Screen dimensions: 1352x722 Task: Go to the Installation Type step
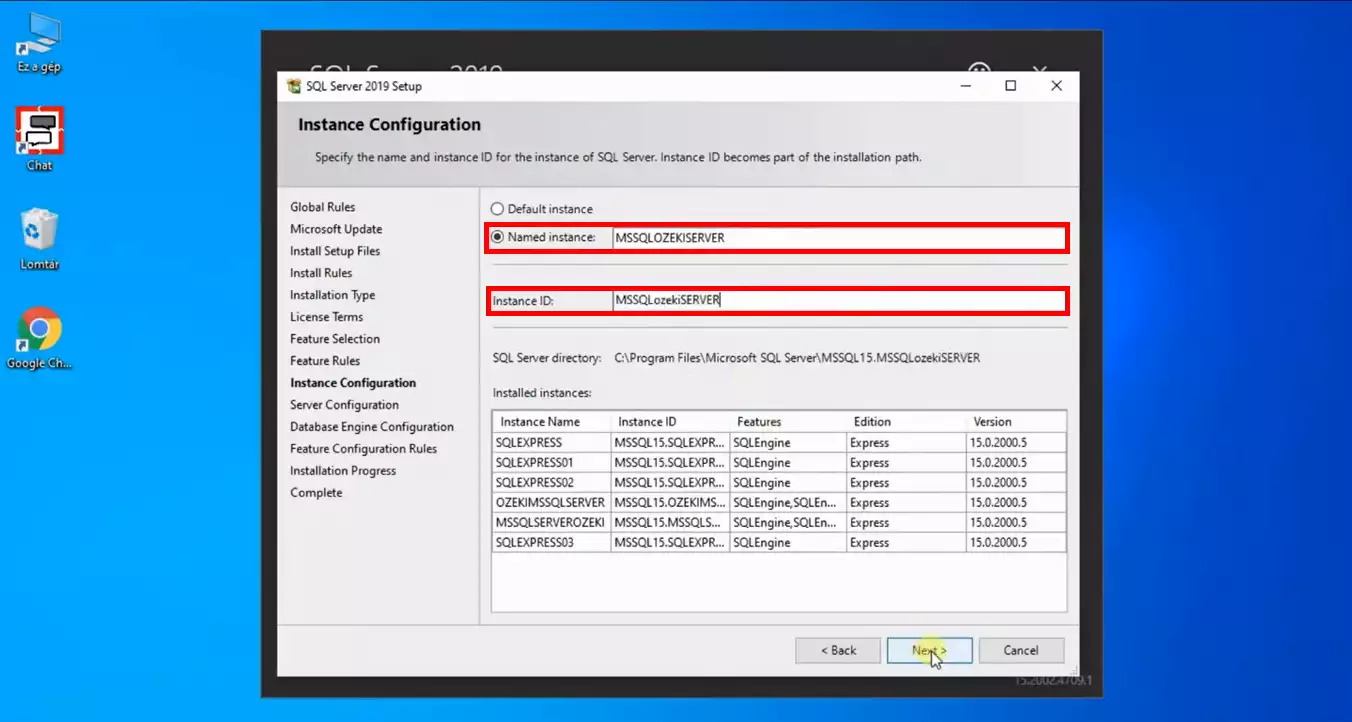(333, 295)
